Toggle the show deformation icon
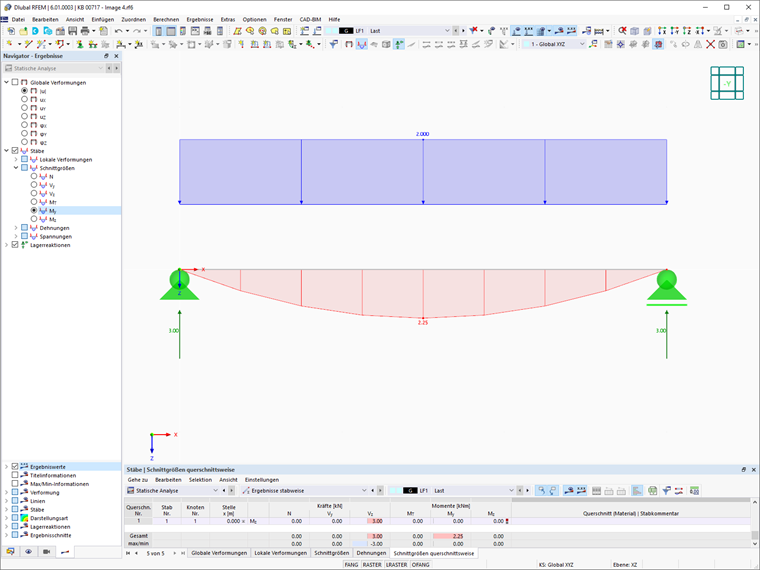760x570 pixels. (x=349, y=45)
